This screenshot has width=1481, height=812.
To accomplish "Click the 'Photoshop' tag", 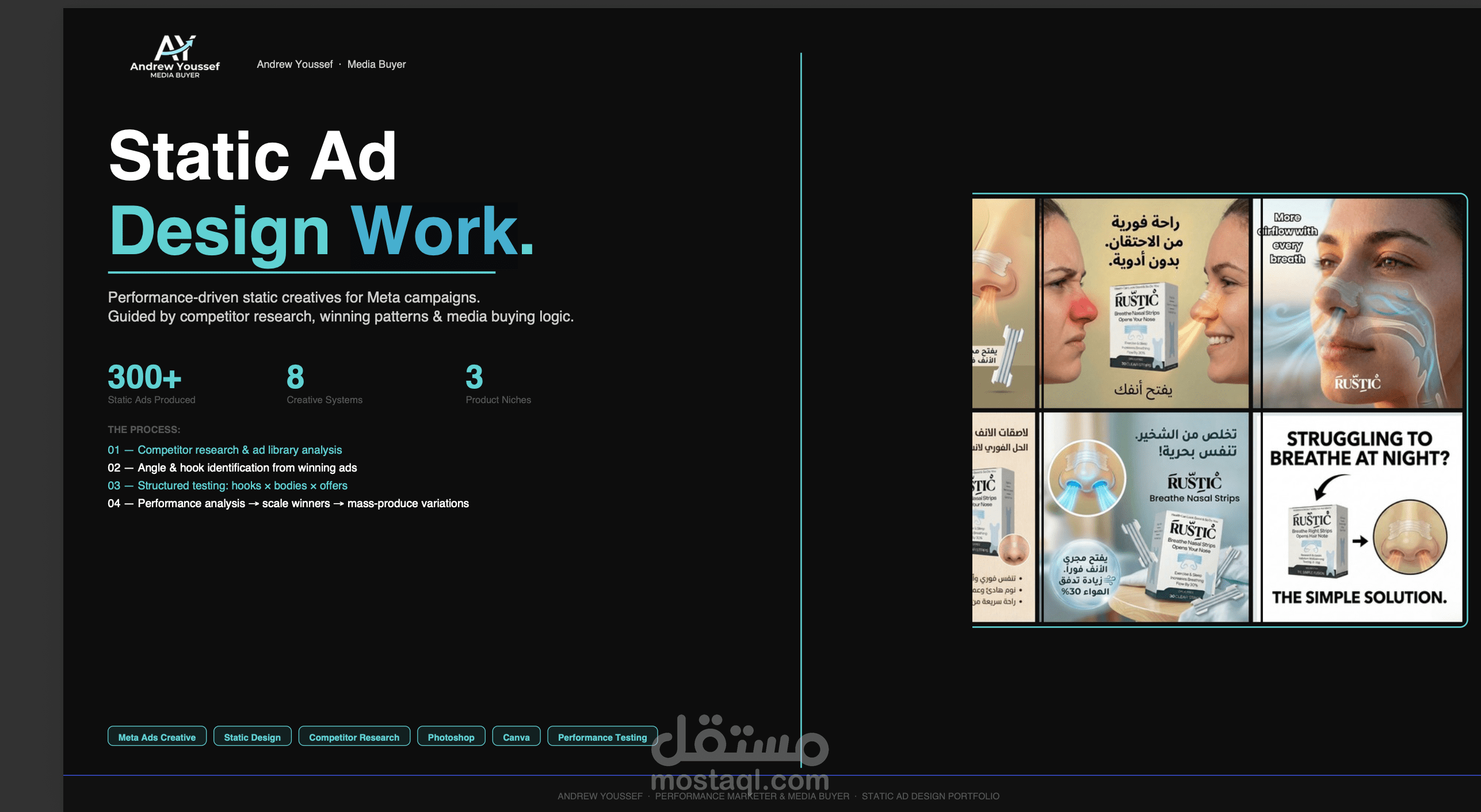I will pyautogui.click(x=451, y=737).
